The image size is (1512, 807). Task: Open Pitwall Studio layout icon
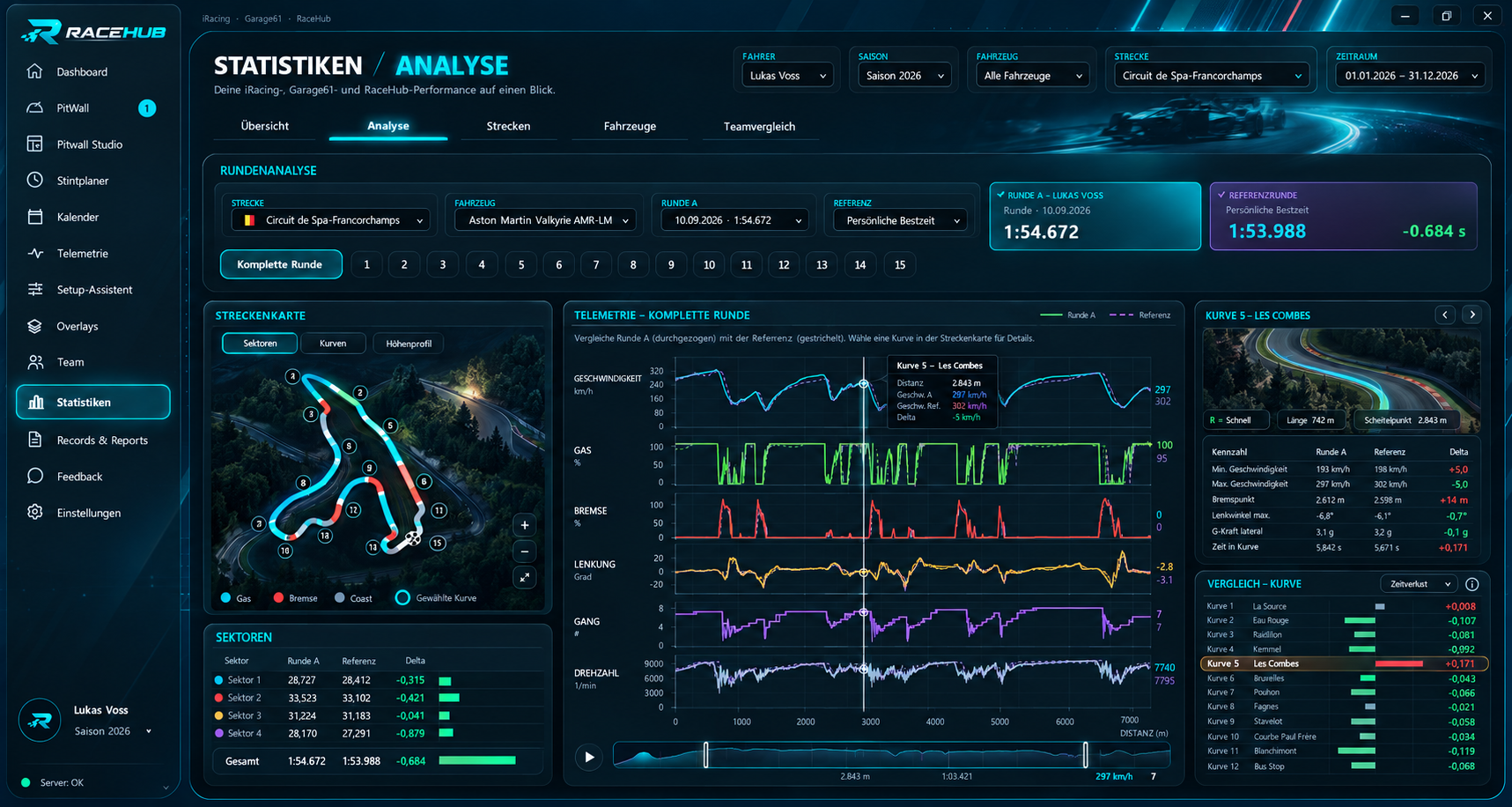tap(34, 144)
